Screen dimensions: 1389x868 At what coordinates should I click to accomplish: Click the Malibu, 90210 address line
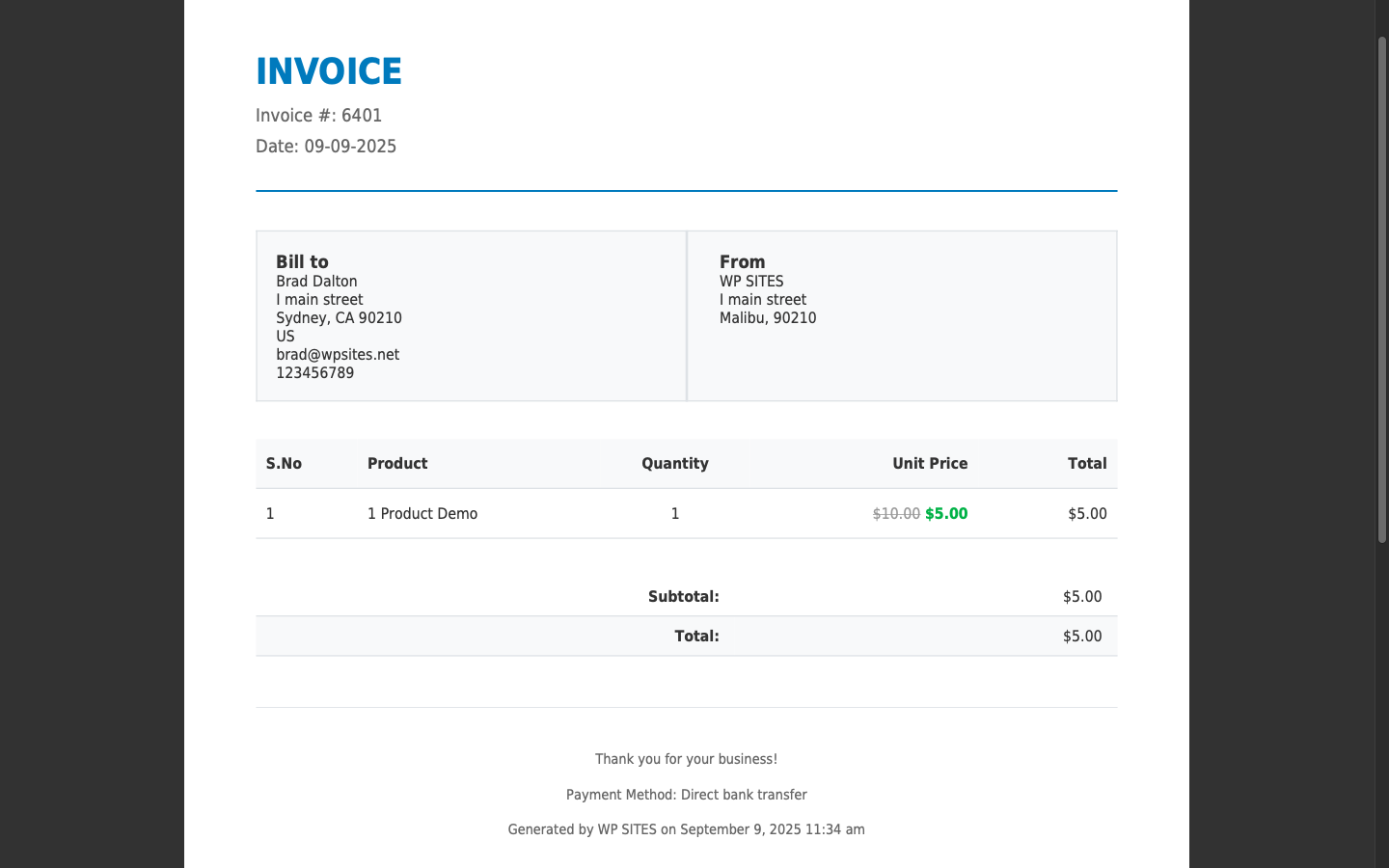click(768, 318)
